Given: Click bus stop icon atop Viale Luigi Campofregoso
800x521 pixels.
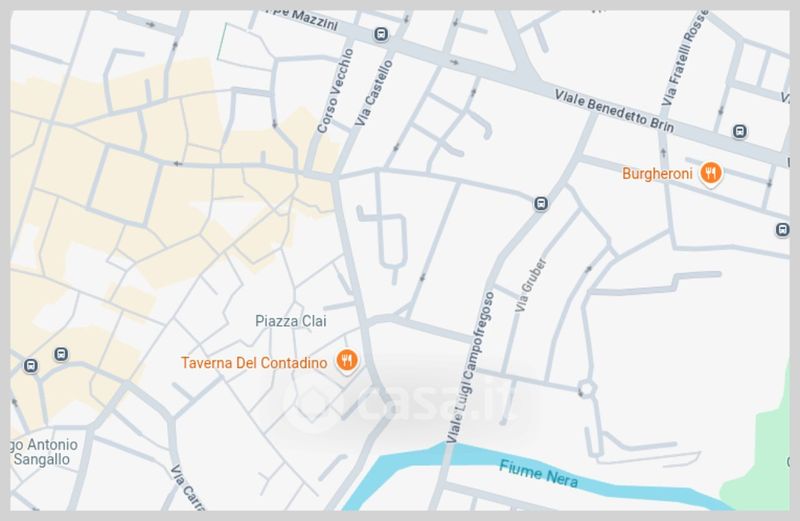Looking at the screenshot, I should tap(541, 204).
